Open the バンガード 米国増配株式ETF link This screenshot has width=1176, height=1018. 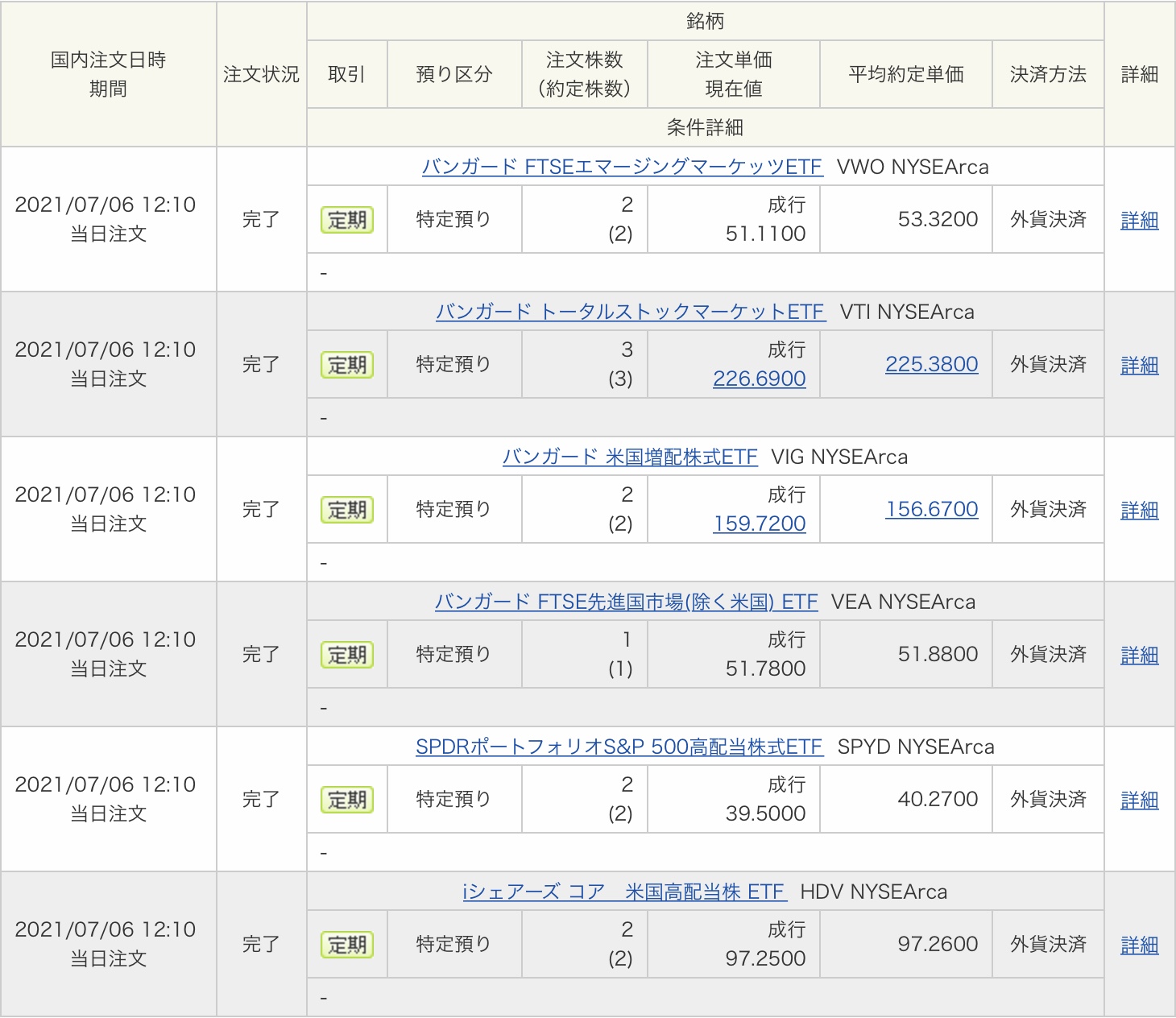tap(630, 457)
